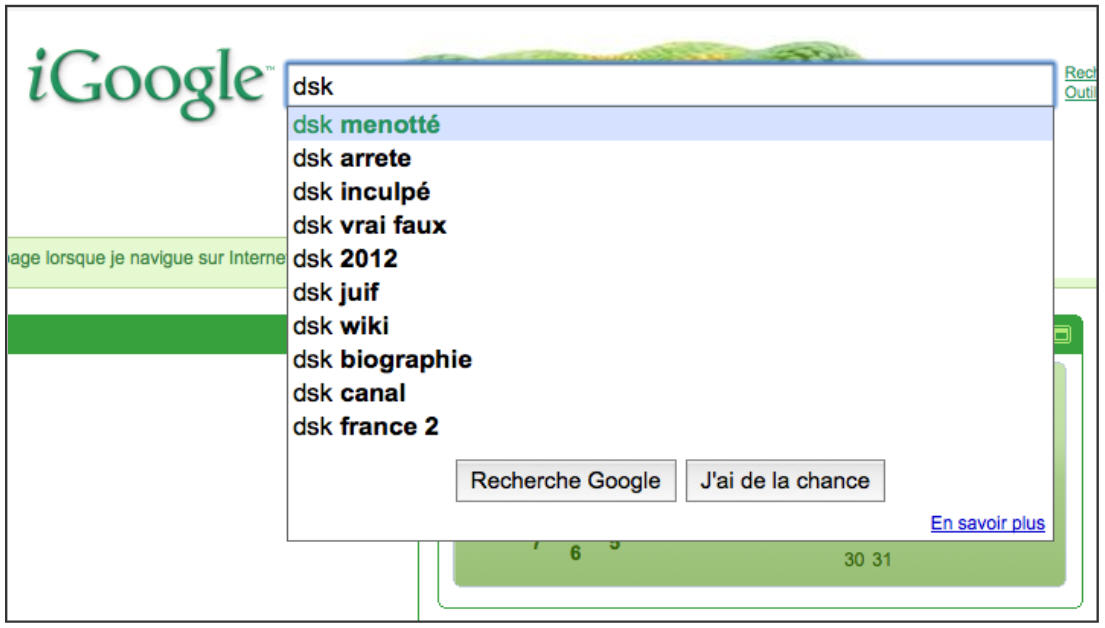Open the partially visible Outil link
The image size is (1105, 628).
click(1080, 92)
